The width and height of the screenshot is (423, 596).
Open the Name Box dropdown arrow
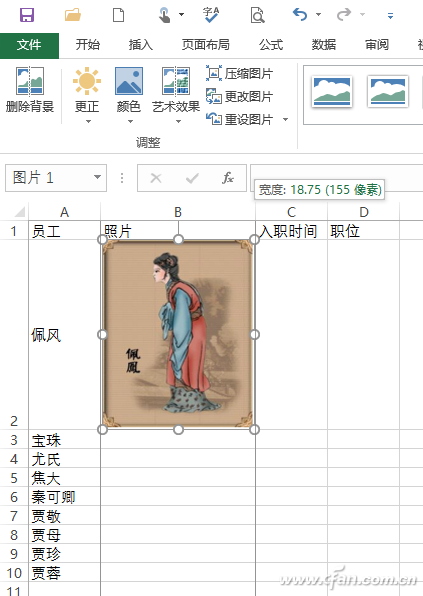[x=98, y=178]
